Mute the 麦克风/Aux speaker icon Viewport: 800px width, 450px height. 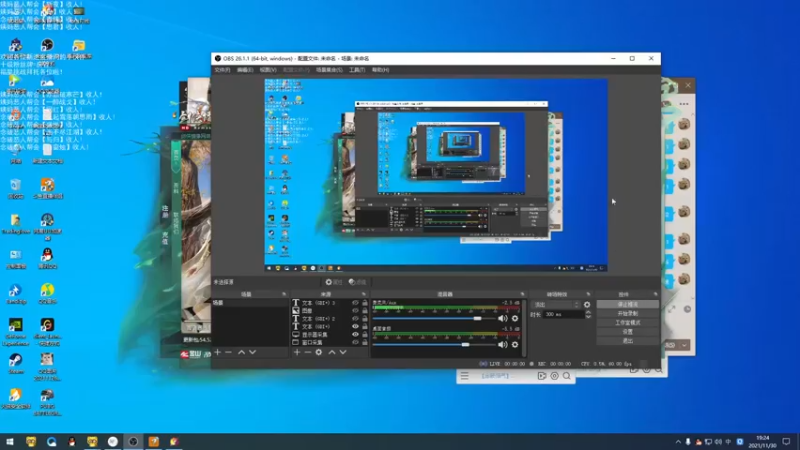coord(503,318)
